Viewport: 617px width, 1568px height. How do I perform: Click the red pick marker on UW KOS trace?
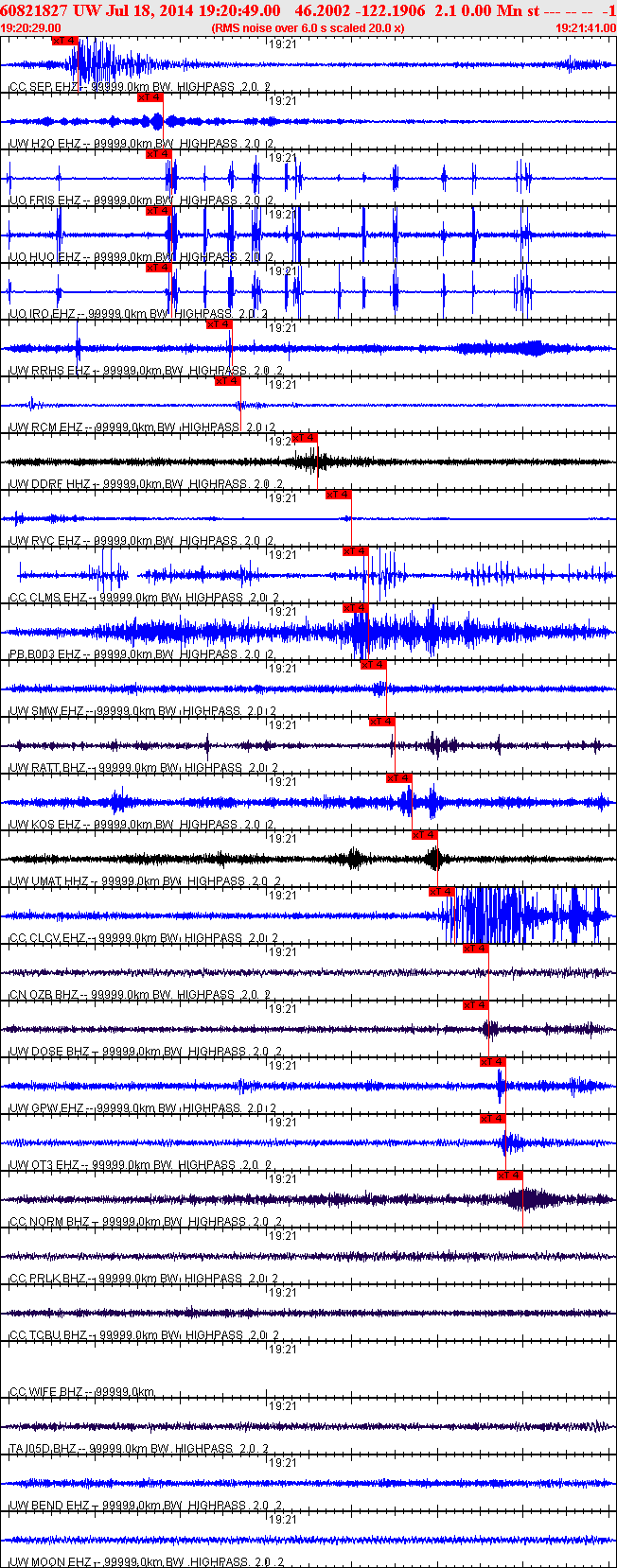point(398,778)
